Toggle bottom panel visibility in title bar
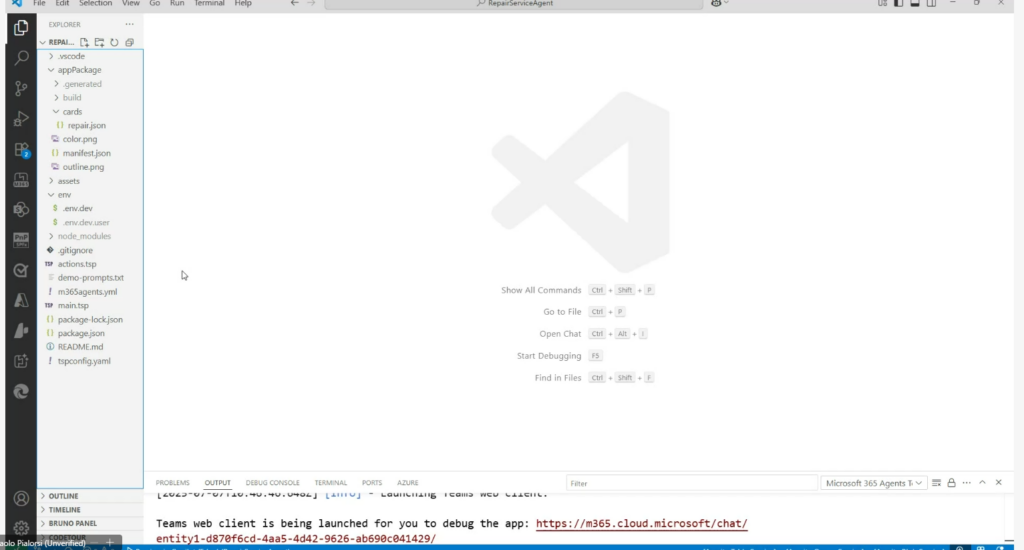The image size is (1024, 550). pos(915,3)
